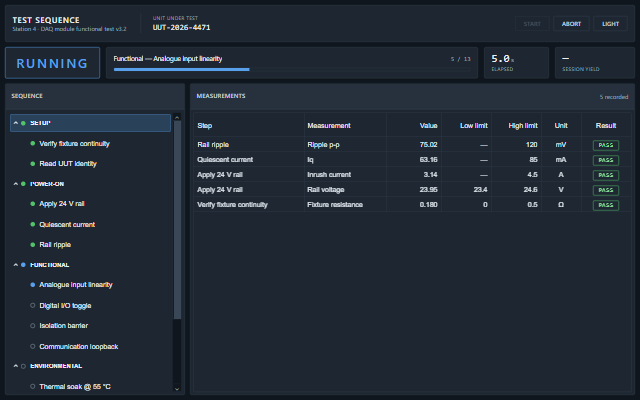Click green status dot of Verify fixture continuity

coord(33,143)
